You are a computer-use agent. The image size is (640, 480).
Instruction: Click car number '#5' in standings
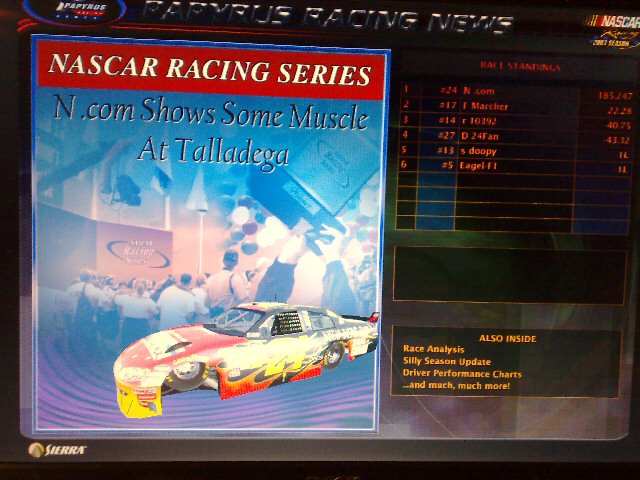point(447,165)
